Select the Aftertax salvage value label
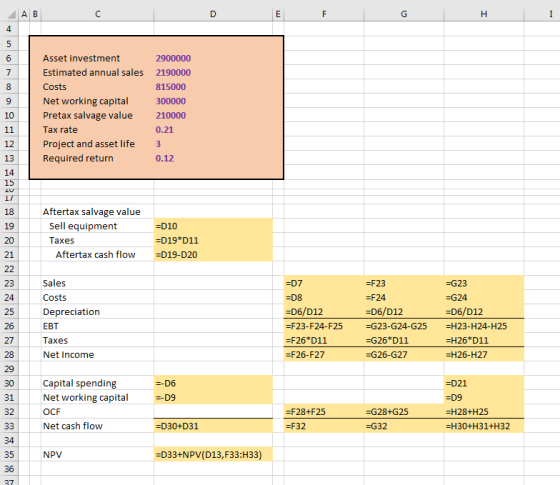This screenshot has height=485, width=560. 91,212
